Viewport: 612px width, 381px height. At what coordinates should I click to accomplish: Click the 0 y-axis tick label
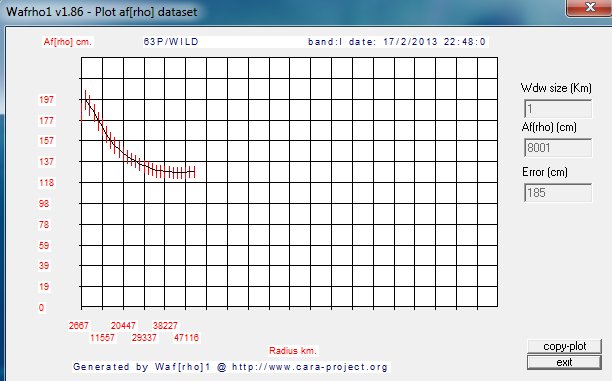click(x=41, y=308)
